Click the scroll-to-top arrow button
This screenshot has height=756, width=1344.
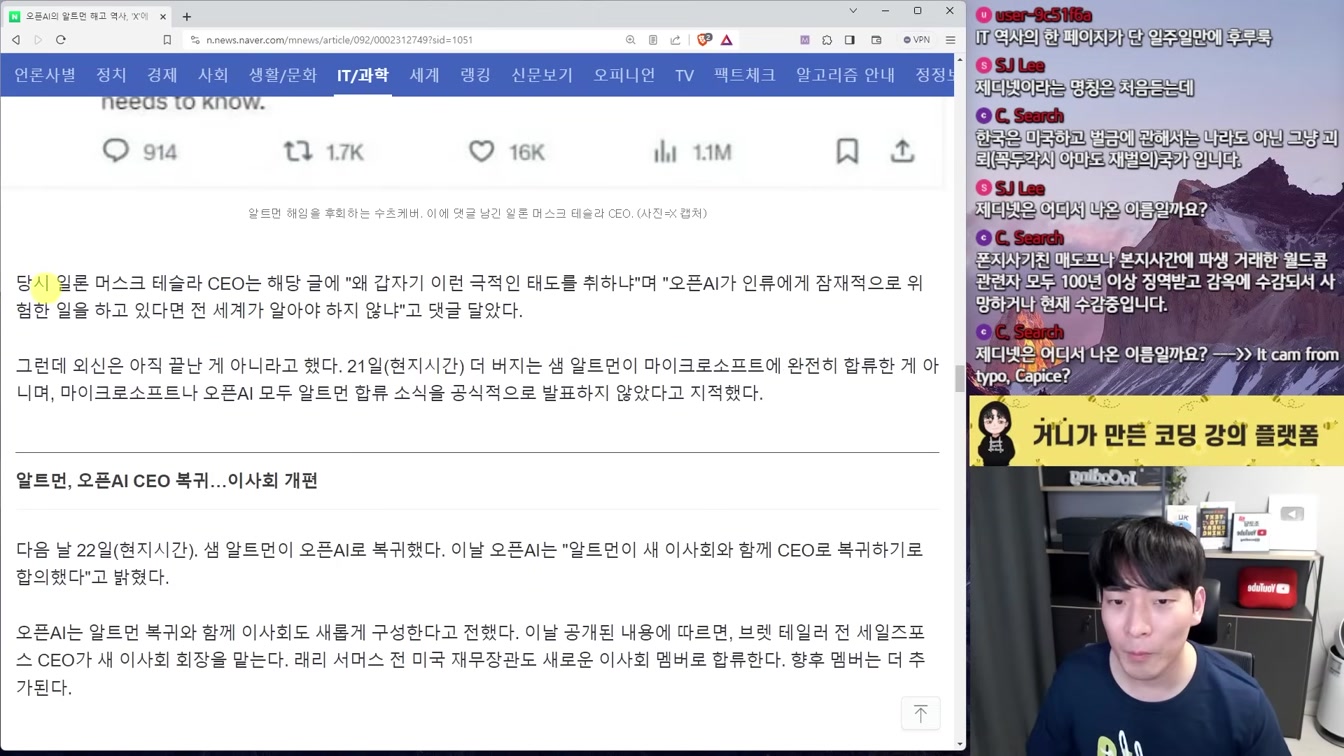click(x=920, y=713)
